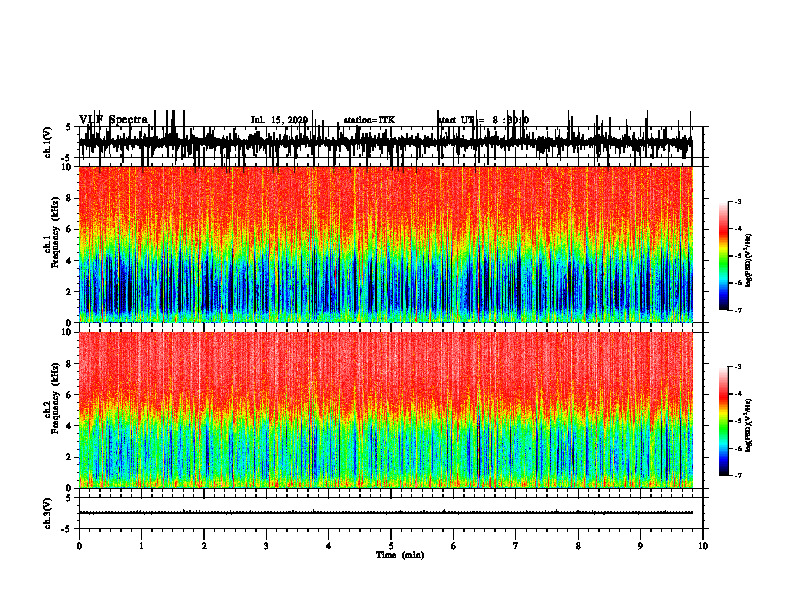Click the ch.2 spectrogram color scale bar

pos(723,421)
